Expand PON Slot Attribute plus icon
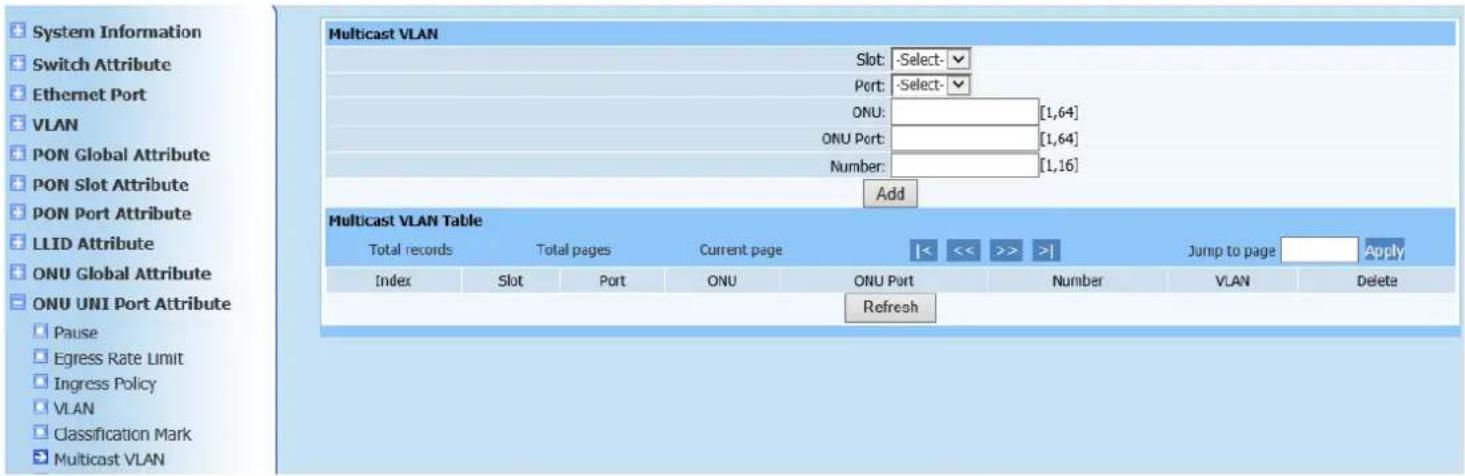Image resolution: width=1465 pixels, height=476 pixels. pos(17,185)
